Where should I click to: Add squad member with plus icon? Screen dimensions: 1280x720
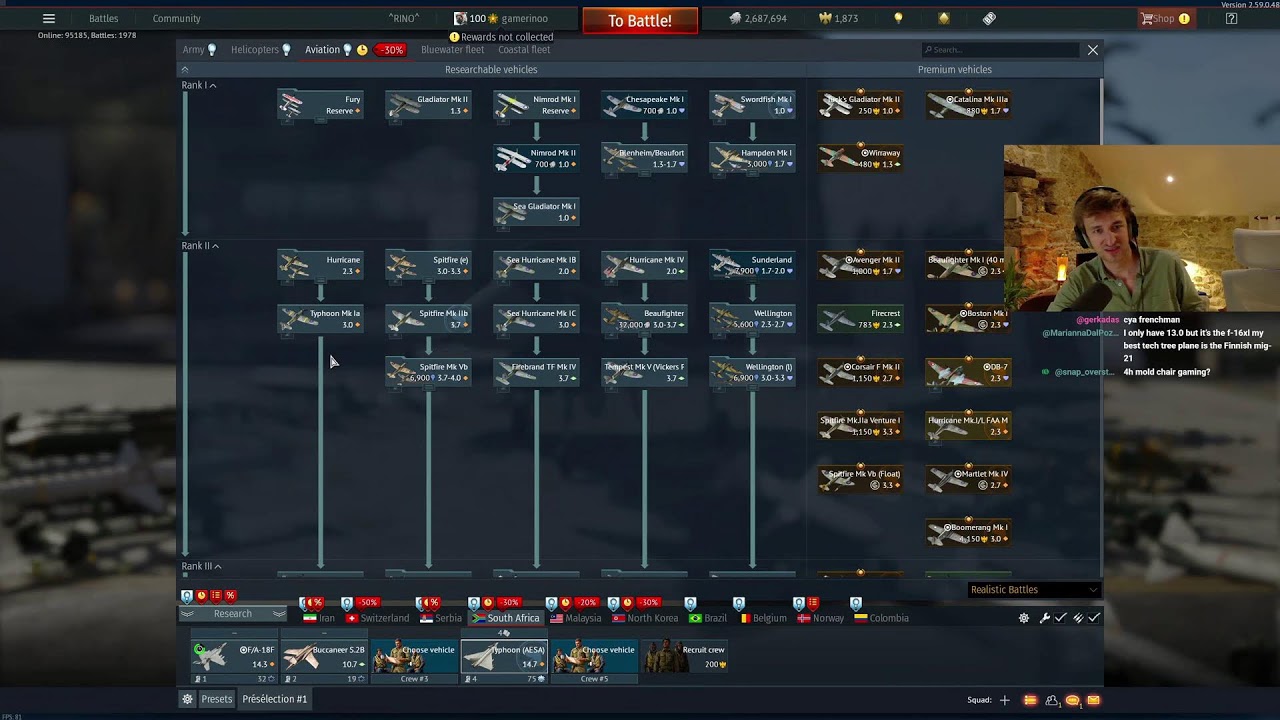[x=1005, y=700]
